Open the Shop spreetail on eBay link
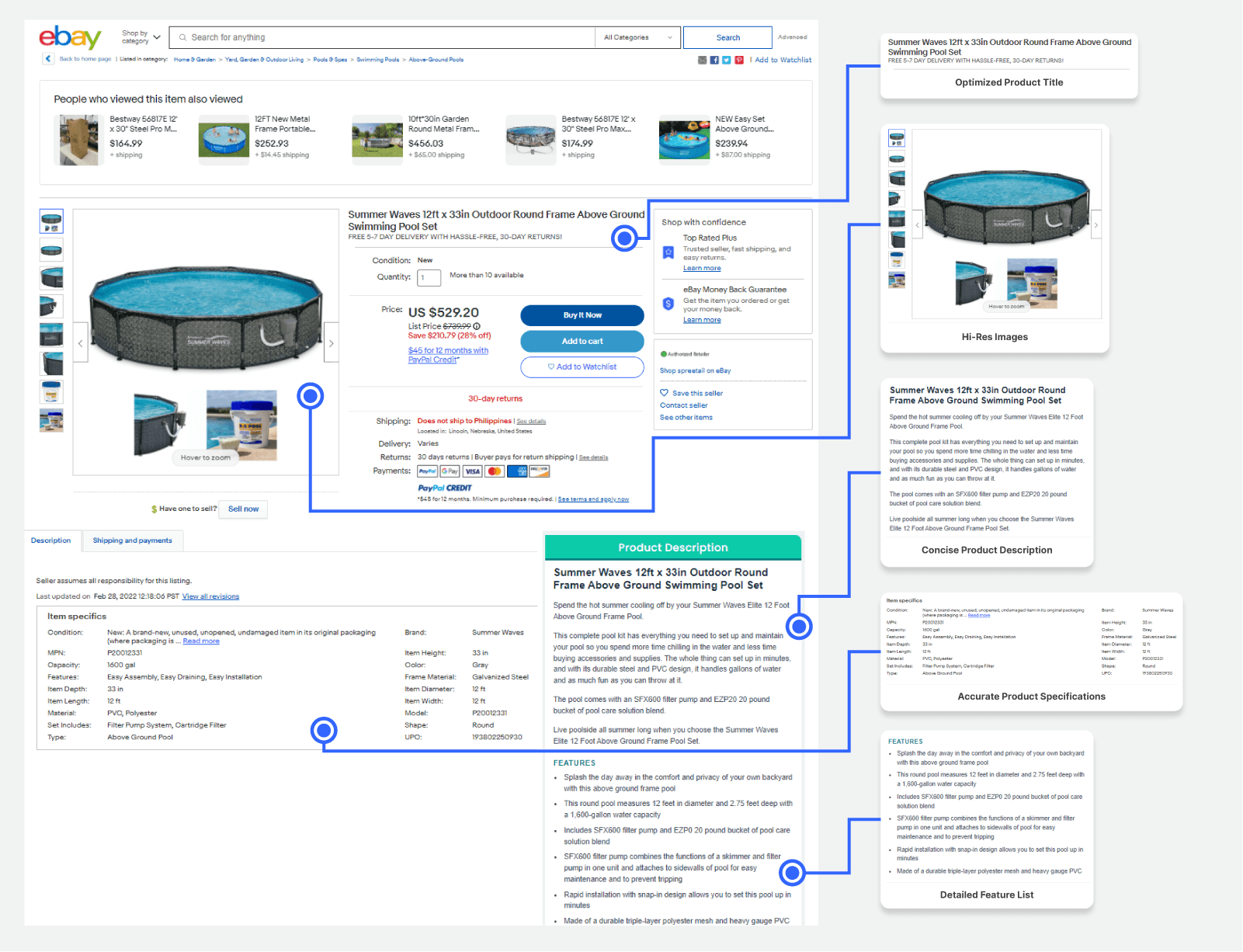 [x=696, y=371]
